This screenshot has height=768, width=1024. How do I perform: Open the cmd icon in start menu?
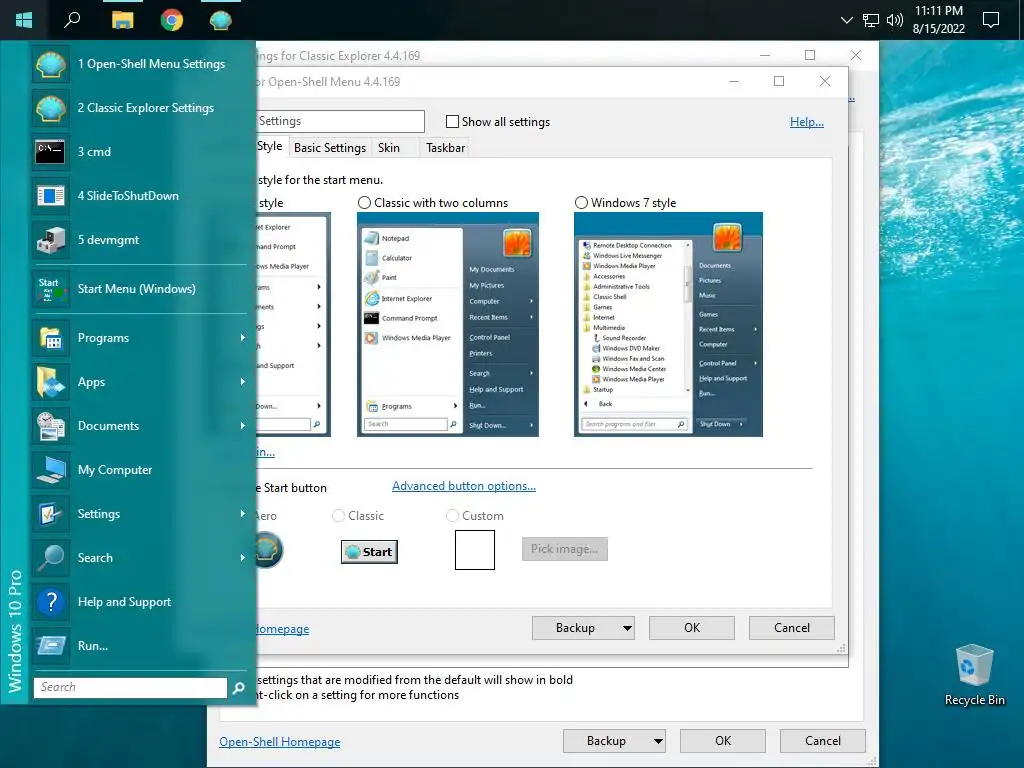tap(50, 152)
